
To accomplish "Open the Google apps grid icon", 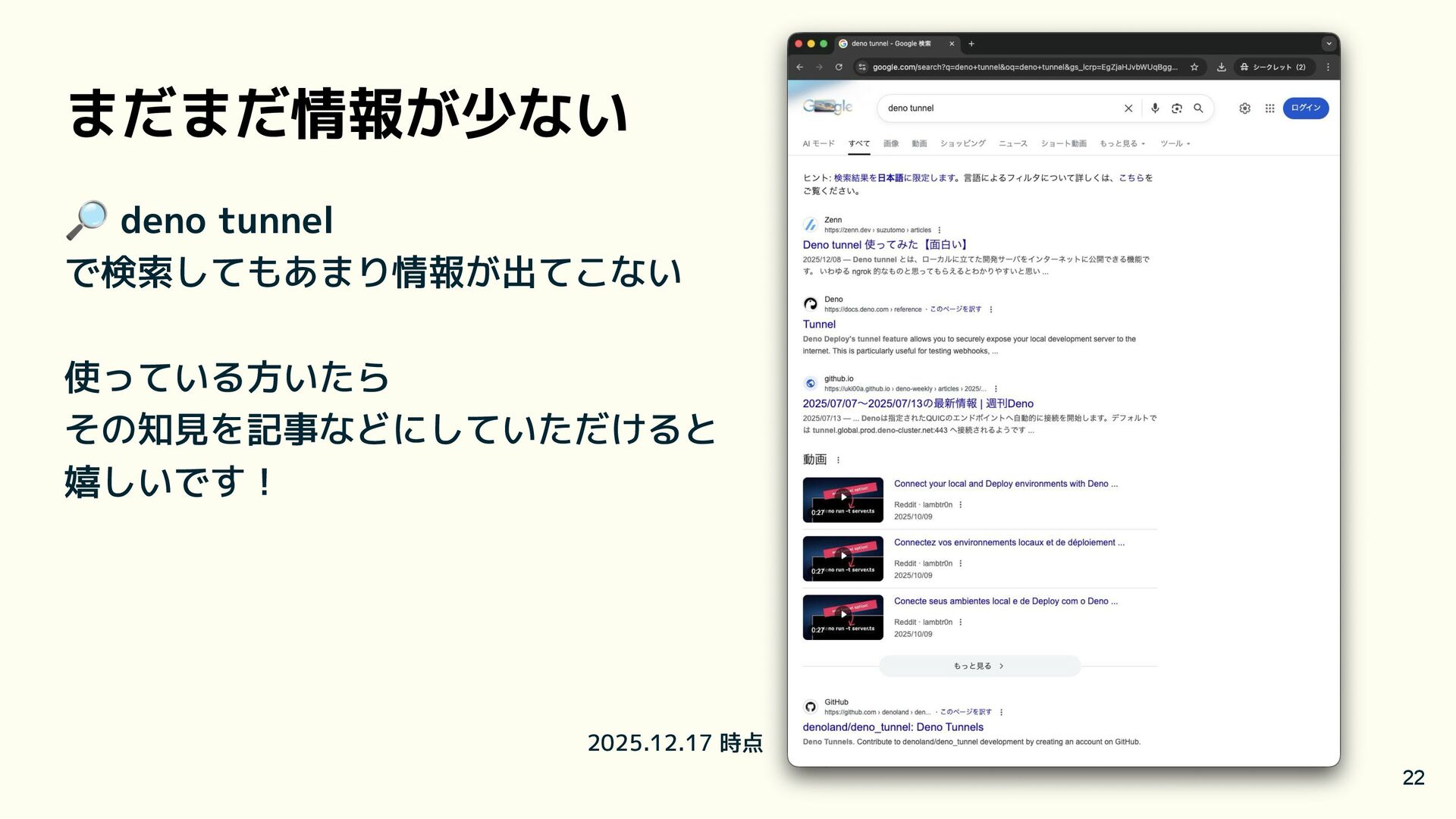I will 1269,108.
